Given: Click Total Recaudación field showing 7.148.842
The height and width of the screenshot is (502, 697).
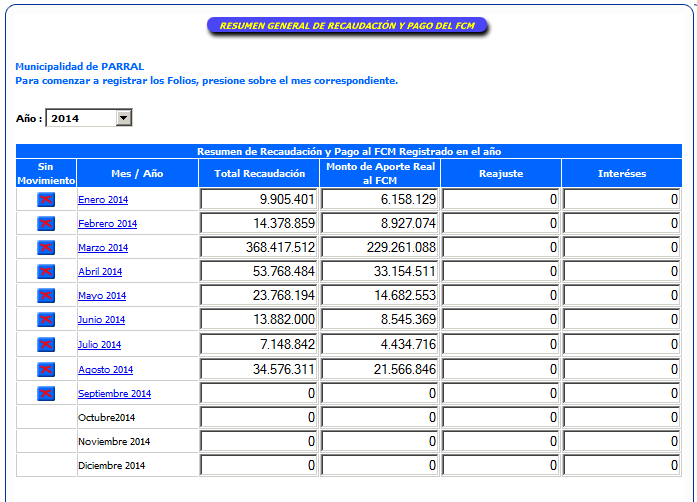Looking at the screenshot, I should [259, 344].
